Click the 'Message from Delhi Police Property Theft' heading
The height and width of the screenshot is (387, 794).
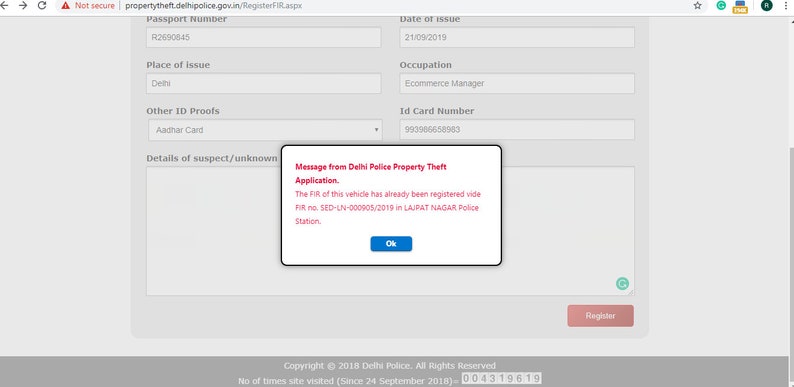coord(371,173)
